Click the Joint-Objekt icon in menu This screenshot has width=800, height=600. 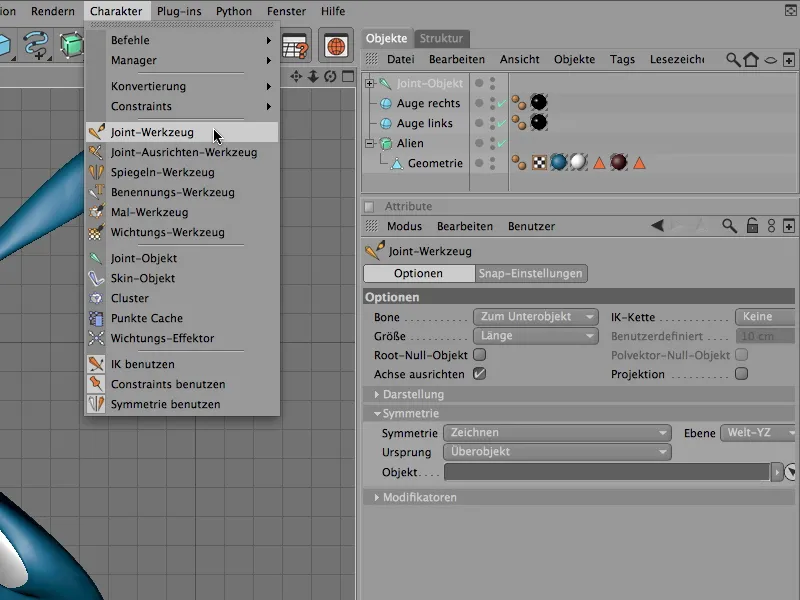[x=96, y=258]
